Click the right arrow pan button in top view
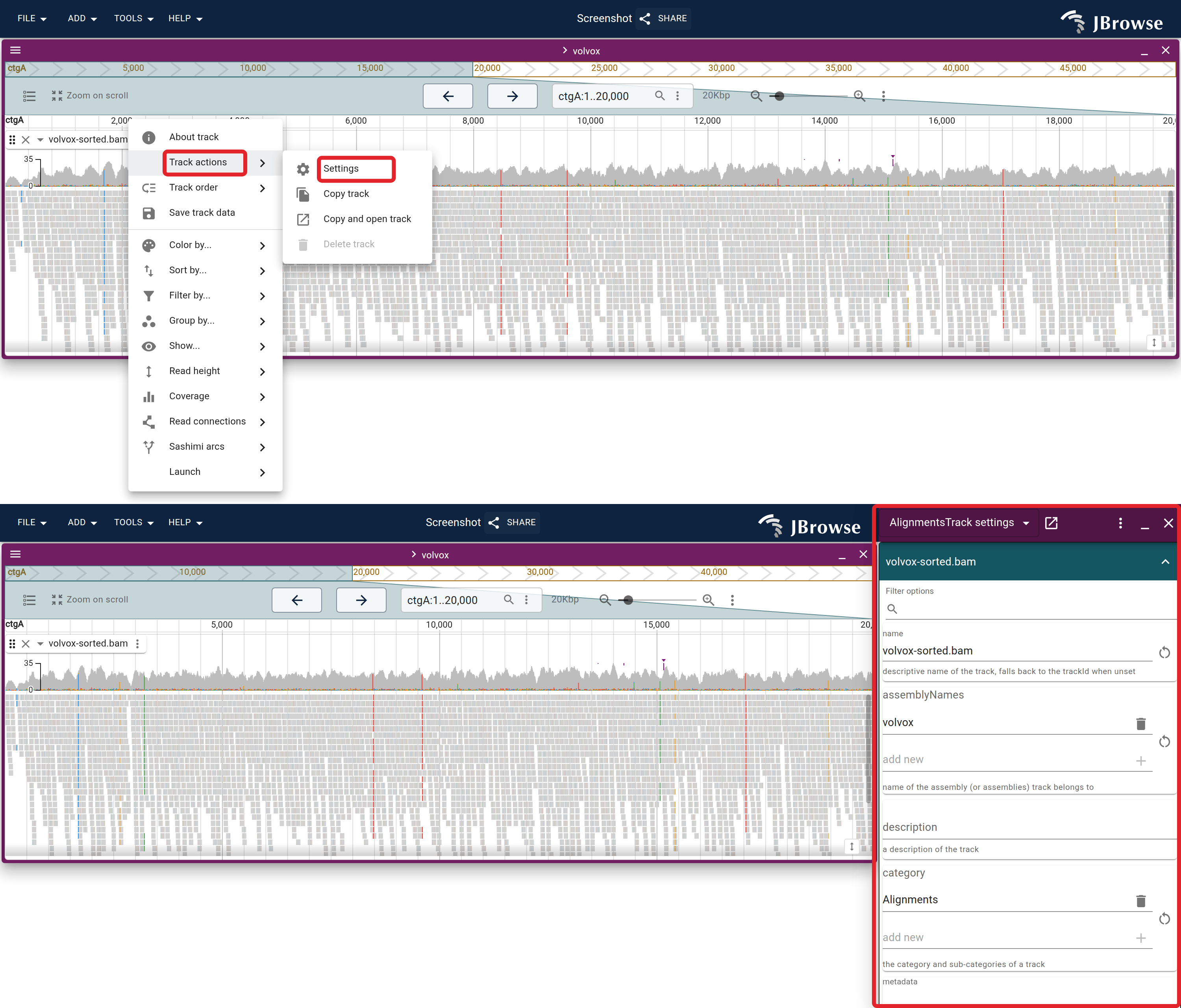This screenshot has width=1181, height=1008. 513,96
